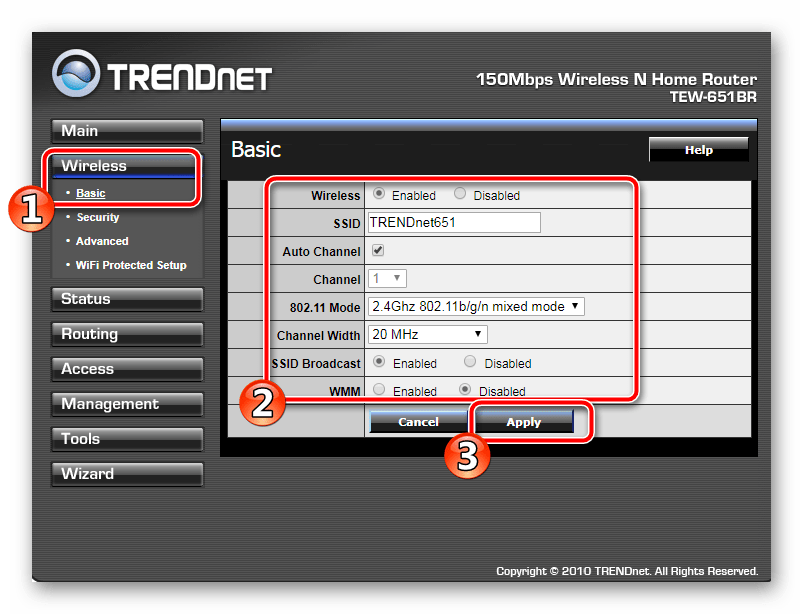The width and height of the screenshot is (803, 614).
Task: Open the Routing menu section
Action: [127, 334]
